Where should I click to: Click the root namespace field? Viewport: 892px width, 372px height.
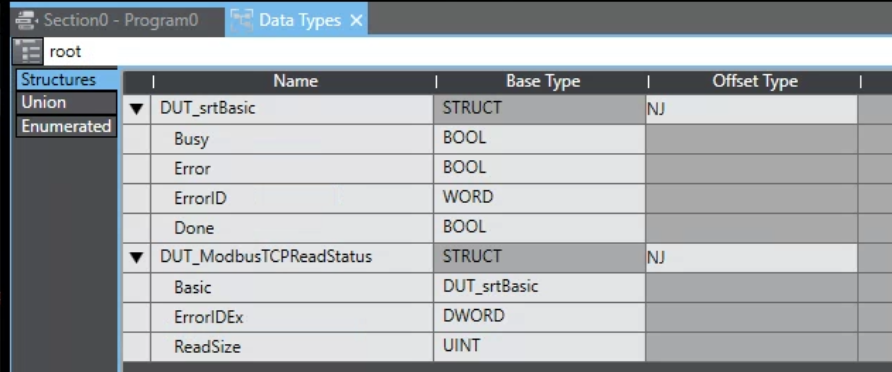point(466,52)
